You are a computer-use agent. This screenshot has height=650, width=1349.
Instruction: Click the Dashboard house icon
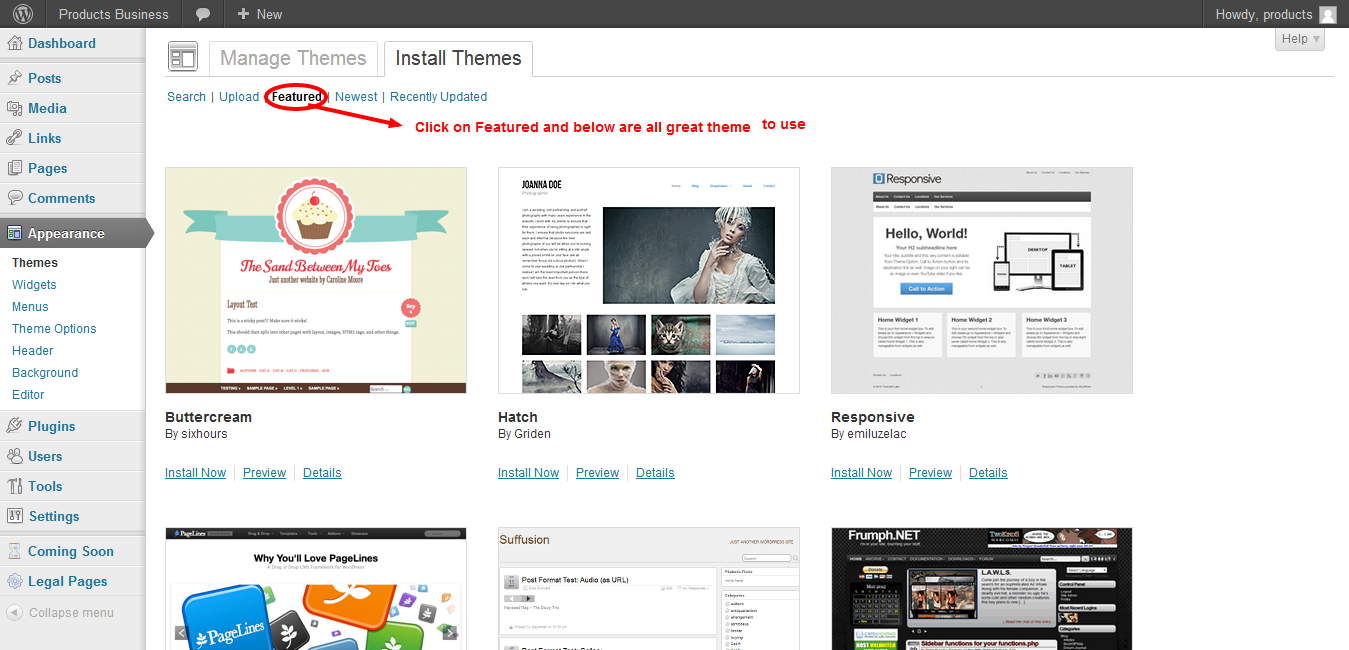15,43
